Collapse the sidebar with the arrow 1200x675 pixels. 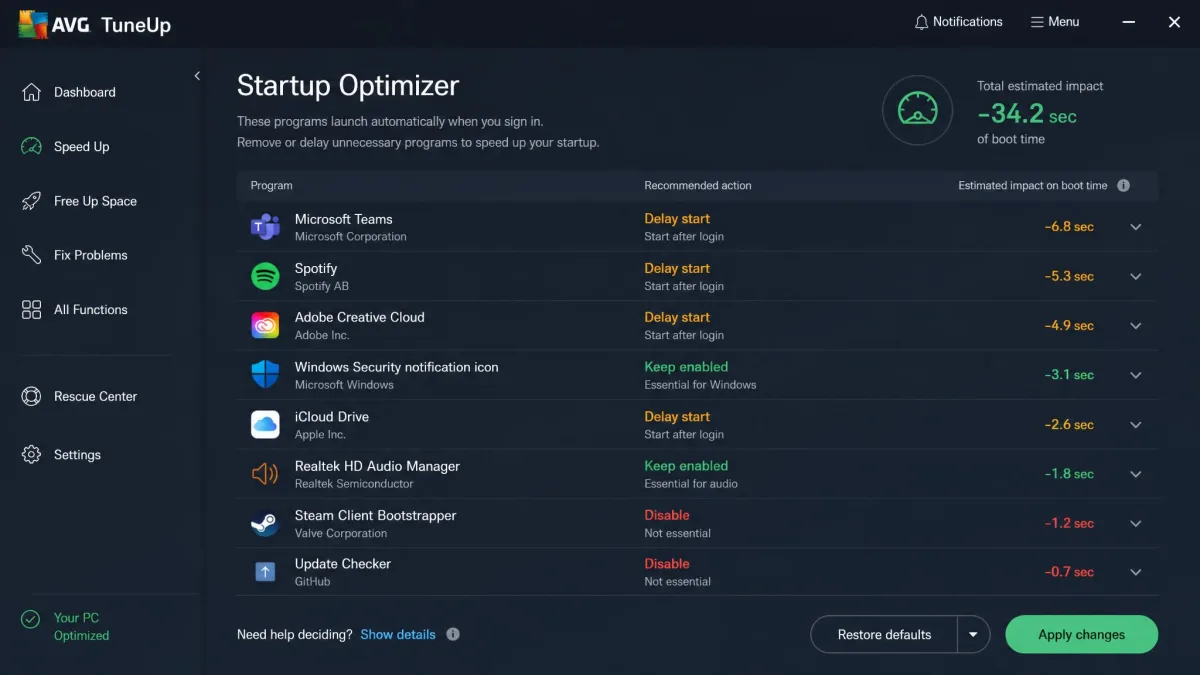(197, 76)
